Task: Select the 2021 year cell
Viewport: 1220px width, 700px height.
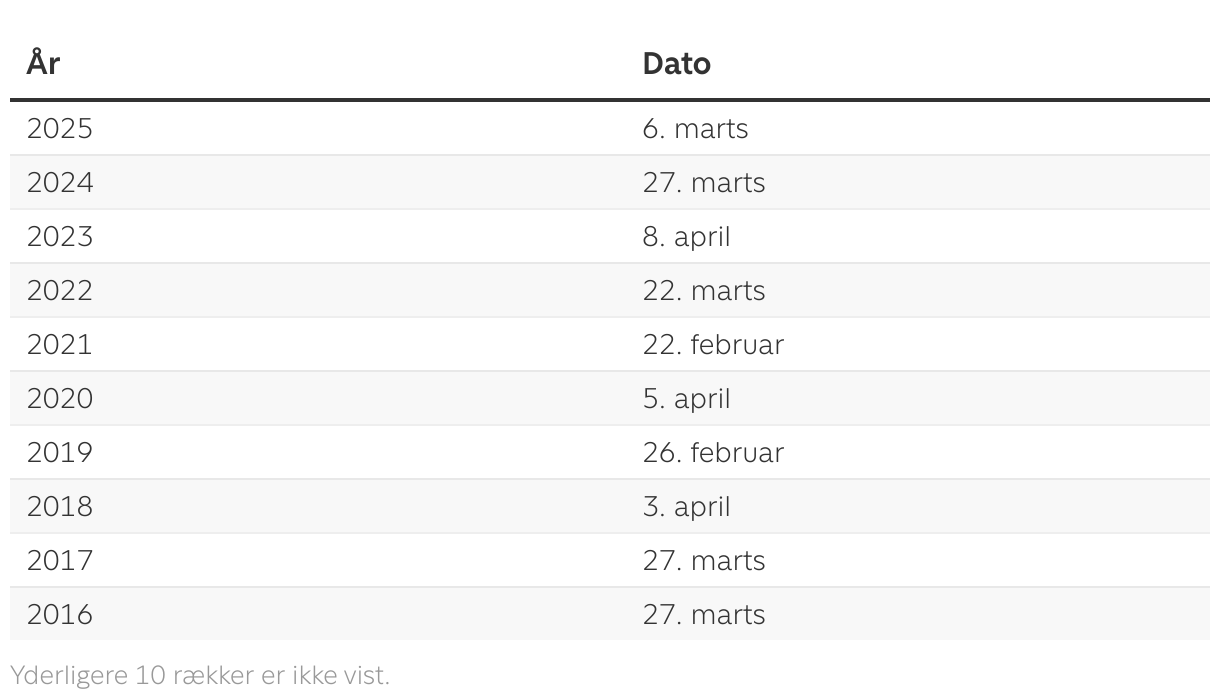Action: pos(59,345)
